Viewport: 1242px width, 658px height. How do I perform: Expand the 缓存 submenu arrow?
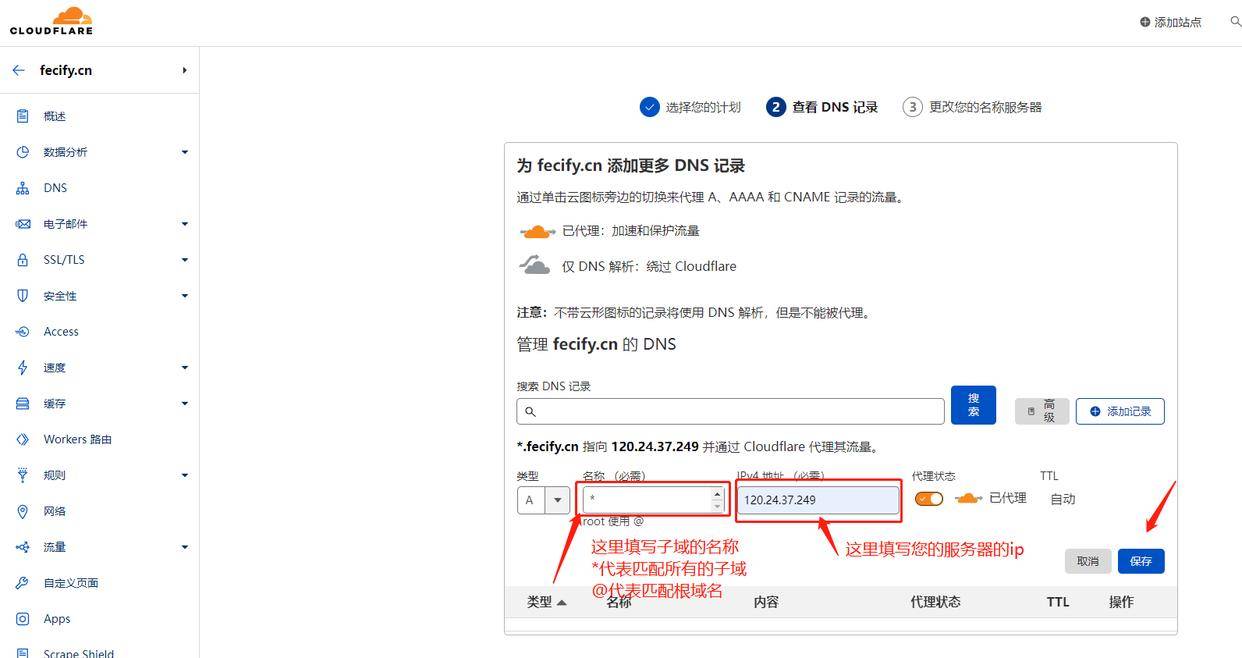[x=185, y=404]
